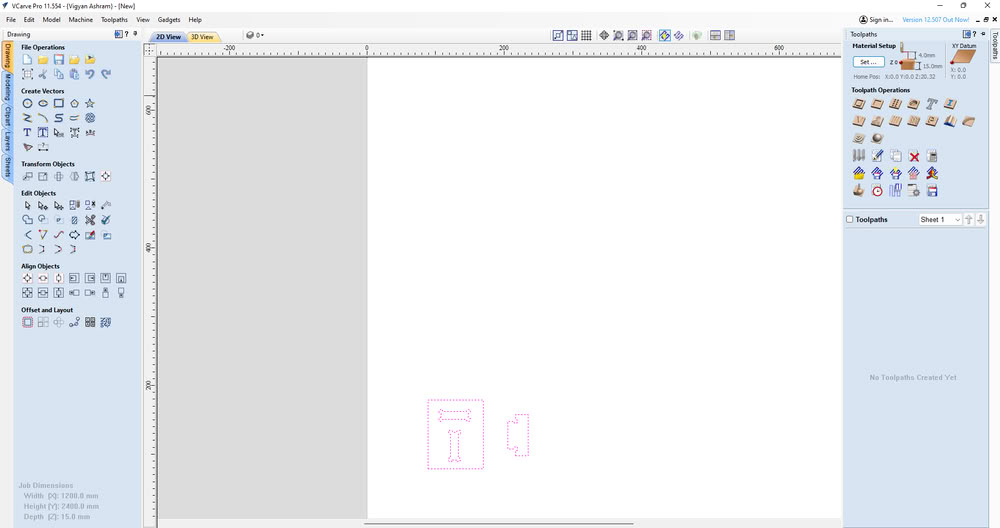This screenshot has height=528, width=1000.
Task: Click the Preview Toolpaths icon
Action: (x=859, y=191)
